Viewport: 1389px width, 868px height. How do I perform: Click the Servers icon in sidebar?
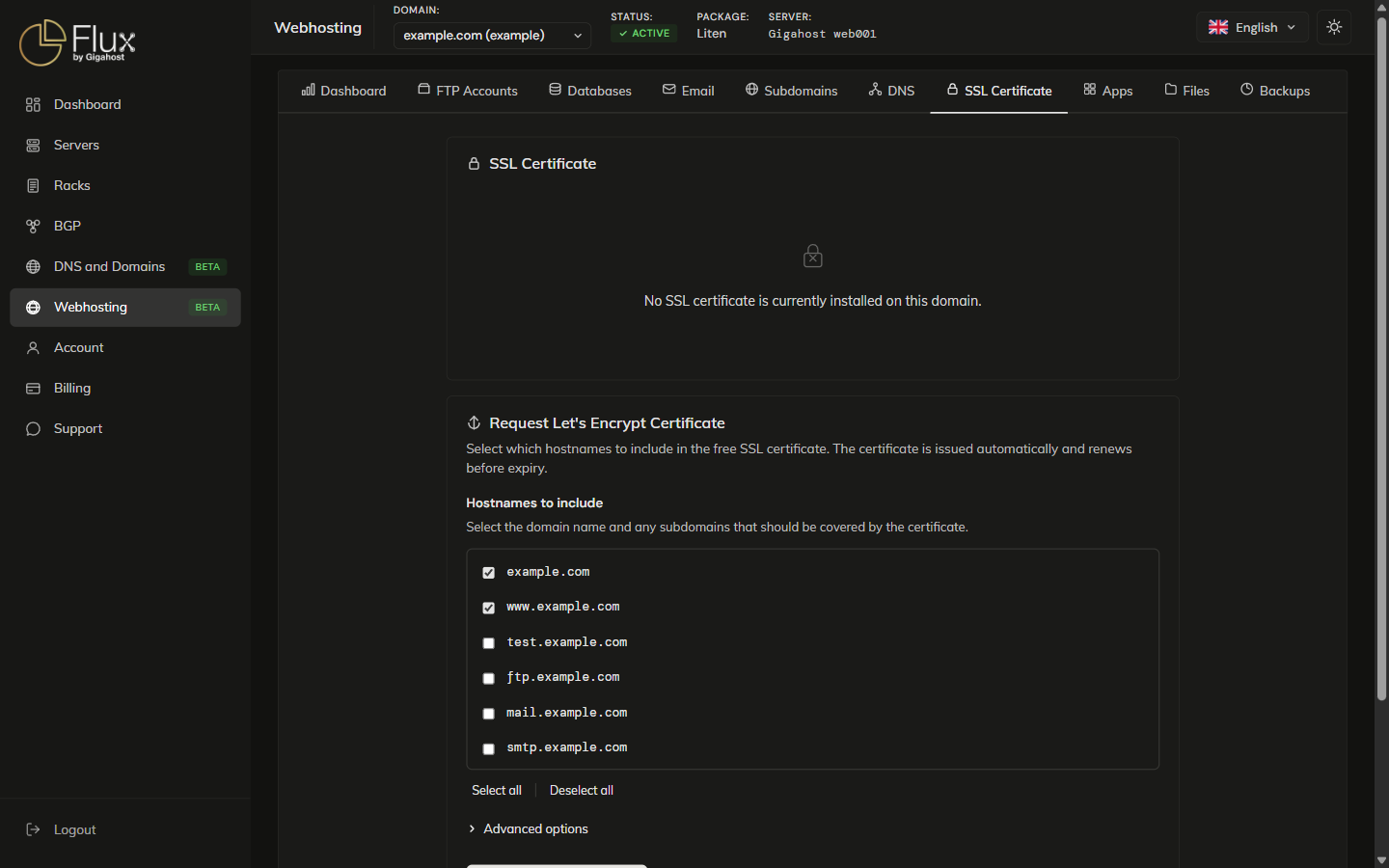coord(33,146)
